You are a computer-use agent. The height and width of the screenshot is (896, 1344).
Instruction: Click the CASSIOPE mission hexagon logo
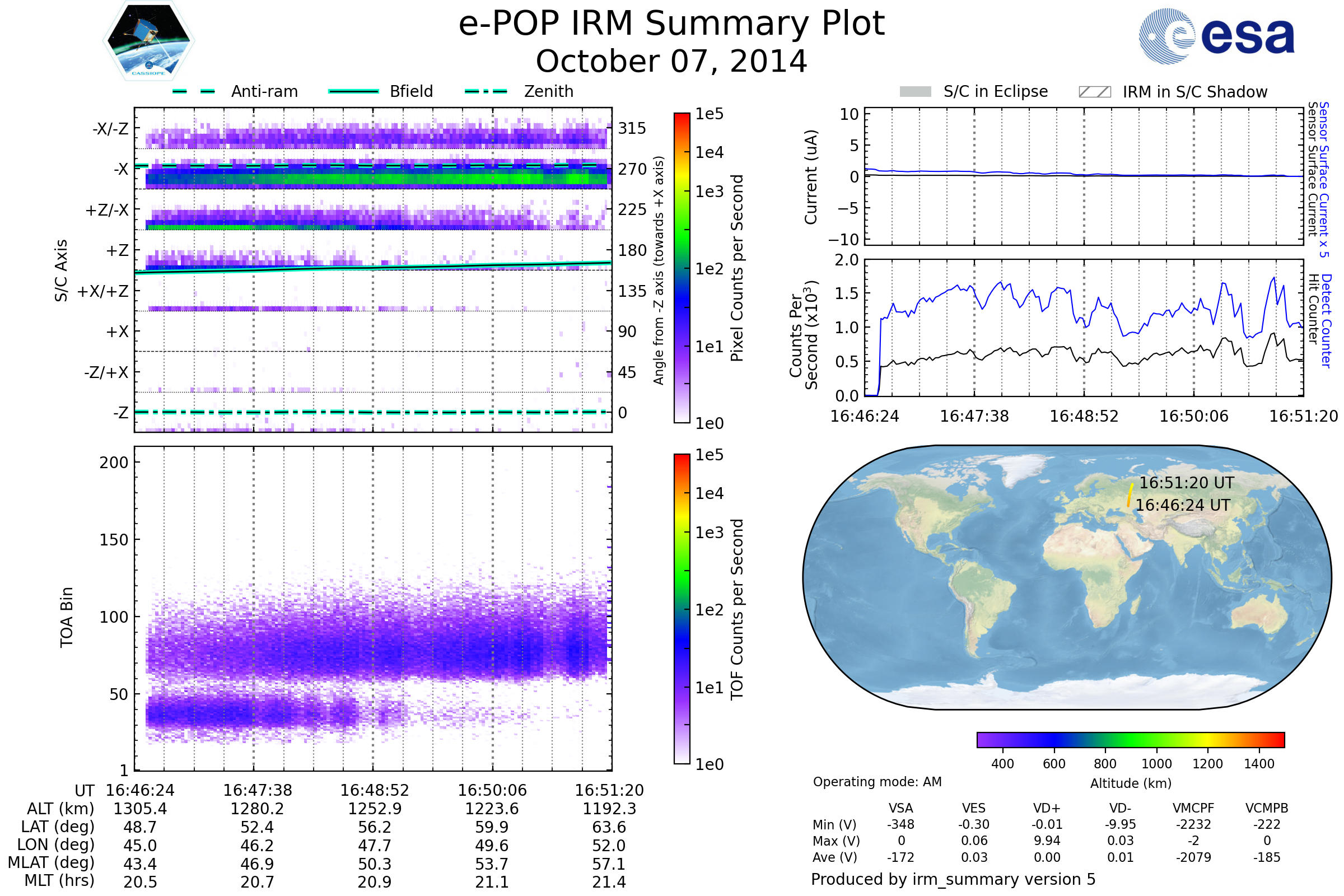click(x=148, y=41)
